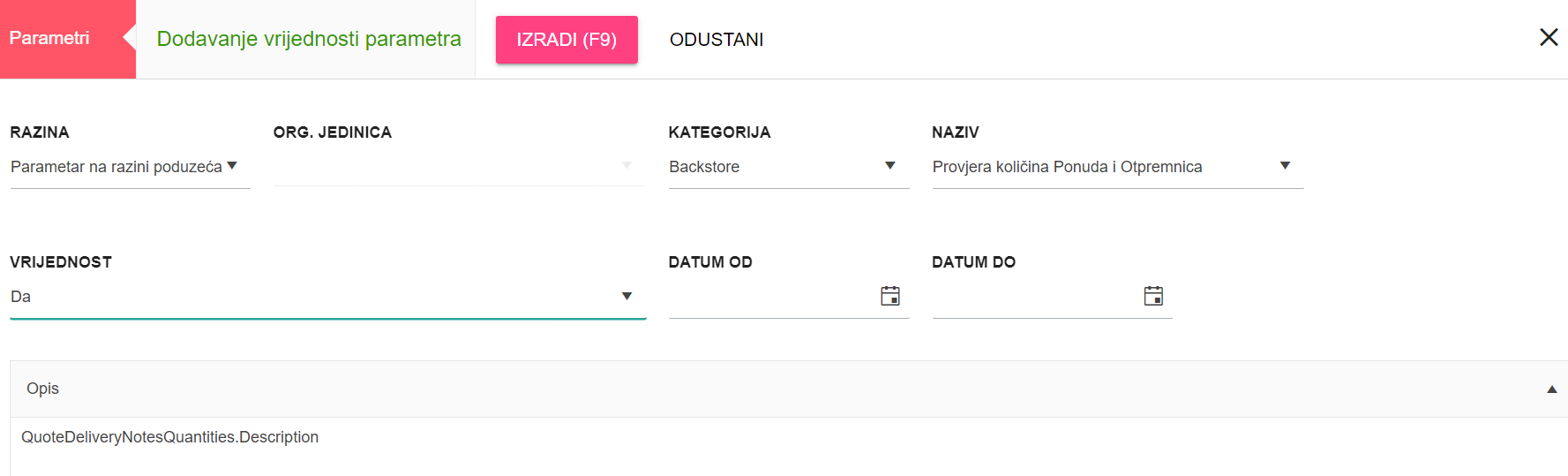Open the Naziv dropdown arrow
Screen dimensions: 1568x476
coord(1285,166)
